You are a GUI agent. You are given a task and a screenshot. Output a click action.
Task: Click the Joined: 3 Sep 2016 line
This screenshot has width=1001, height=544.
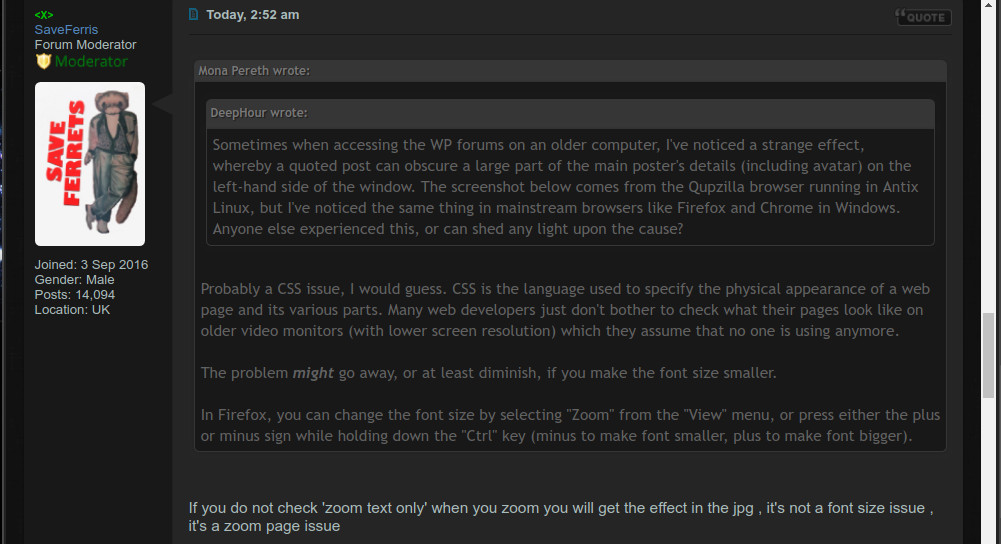tap(91, 264)
